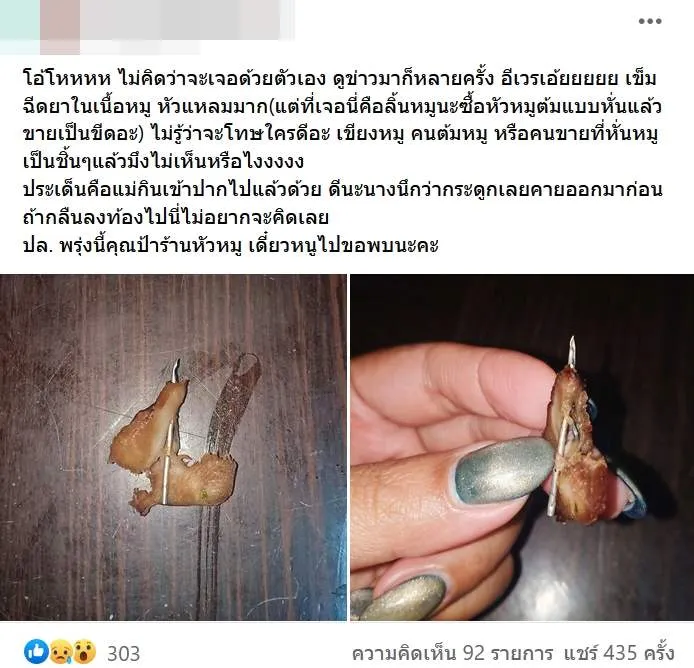Image resolution: width=694 pixels, height=668 pixels.
Task: Open the right photo of hand holding pork
Action: pyautogui.click(x=522, y=447)
